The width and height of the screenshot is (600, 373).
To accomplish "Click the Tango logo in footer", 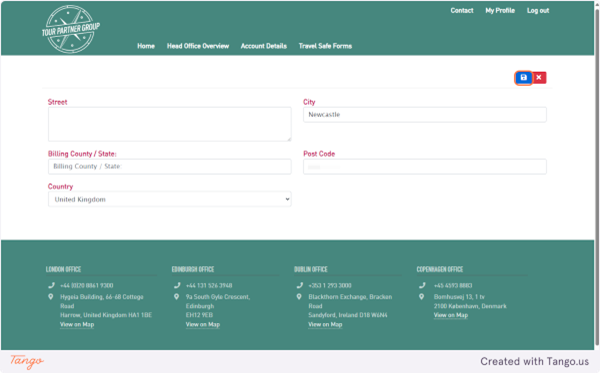I will [x=27, y=361].
